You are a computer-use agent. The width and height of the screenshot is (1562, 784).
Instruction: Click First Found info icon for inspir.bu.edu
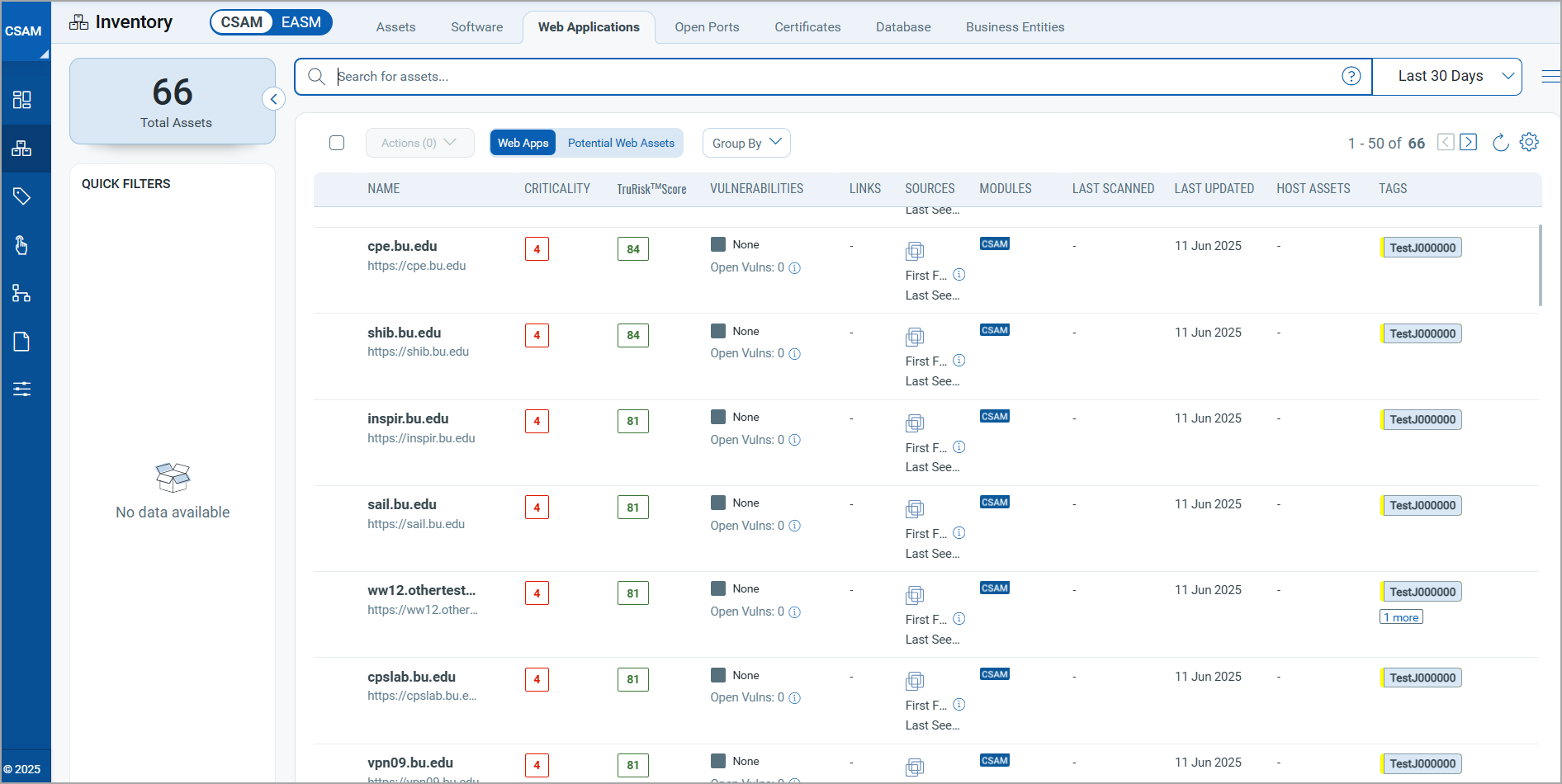(959, 446)
